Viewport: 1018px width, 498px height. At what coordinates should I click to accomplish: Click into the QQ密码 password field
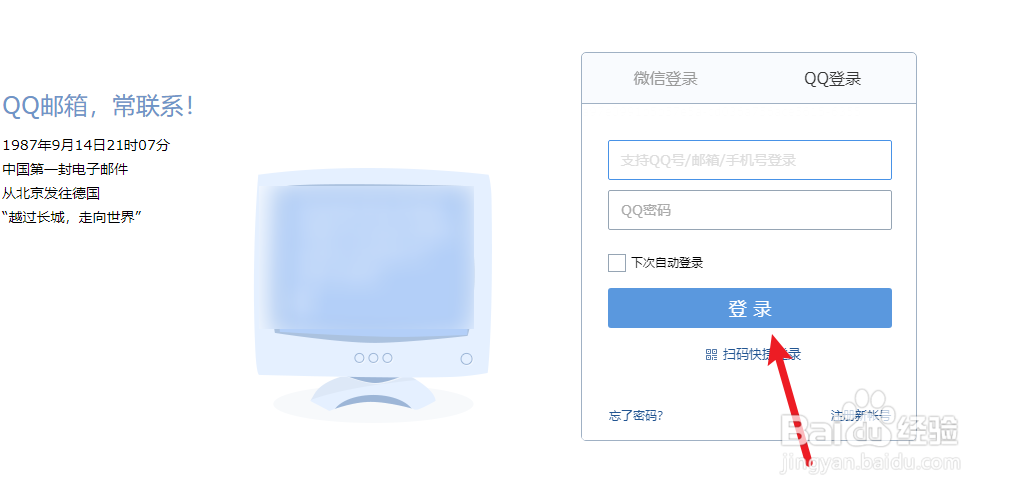point(750,210)
